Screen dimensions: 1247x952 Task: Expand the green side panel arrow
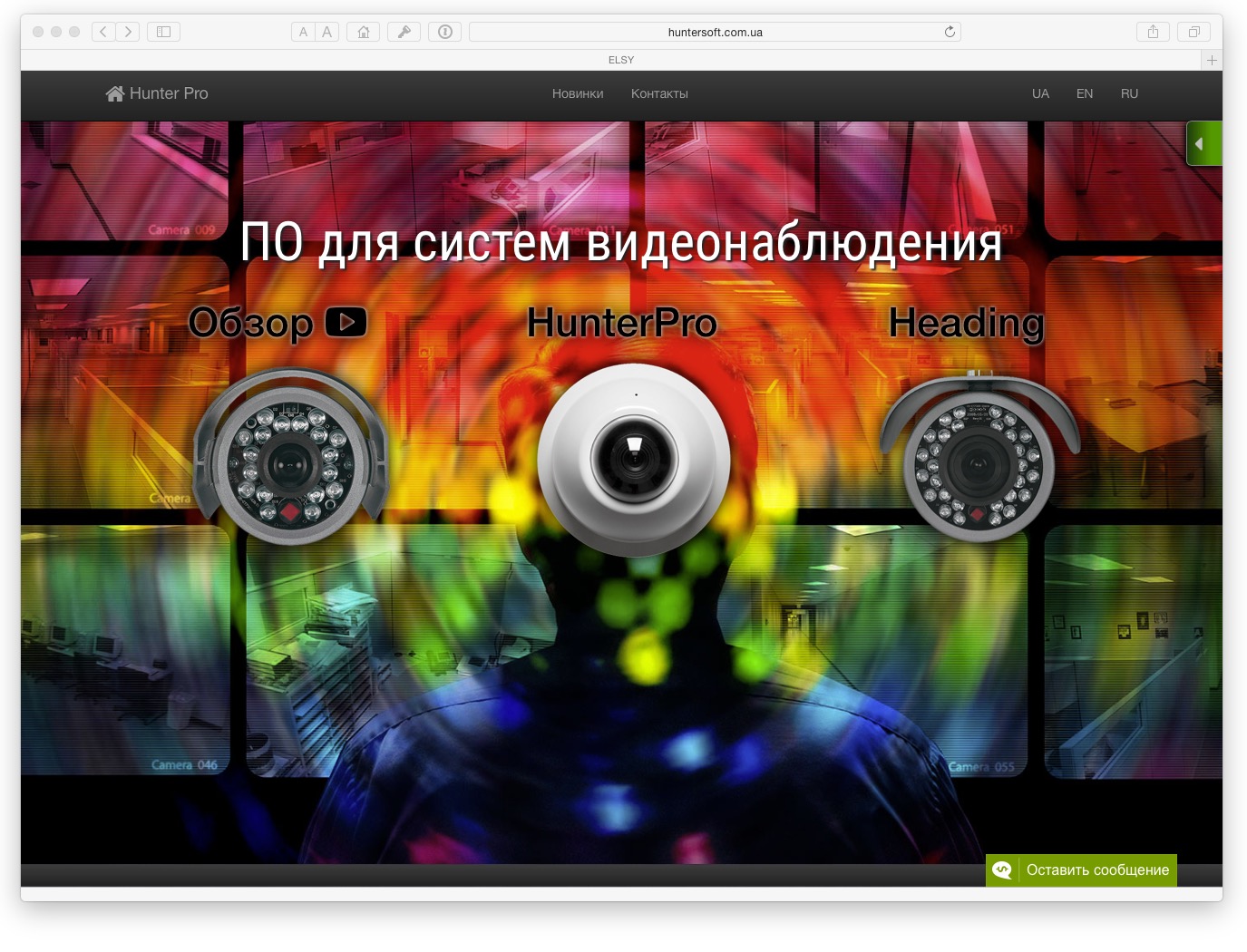pos(1202,143)
